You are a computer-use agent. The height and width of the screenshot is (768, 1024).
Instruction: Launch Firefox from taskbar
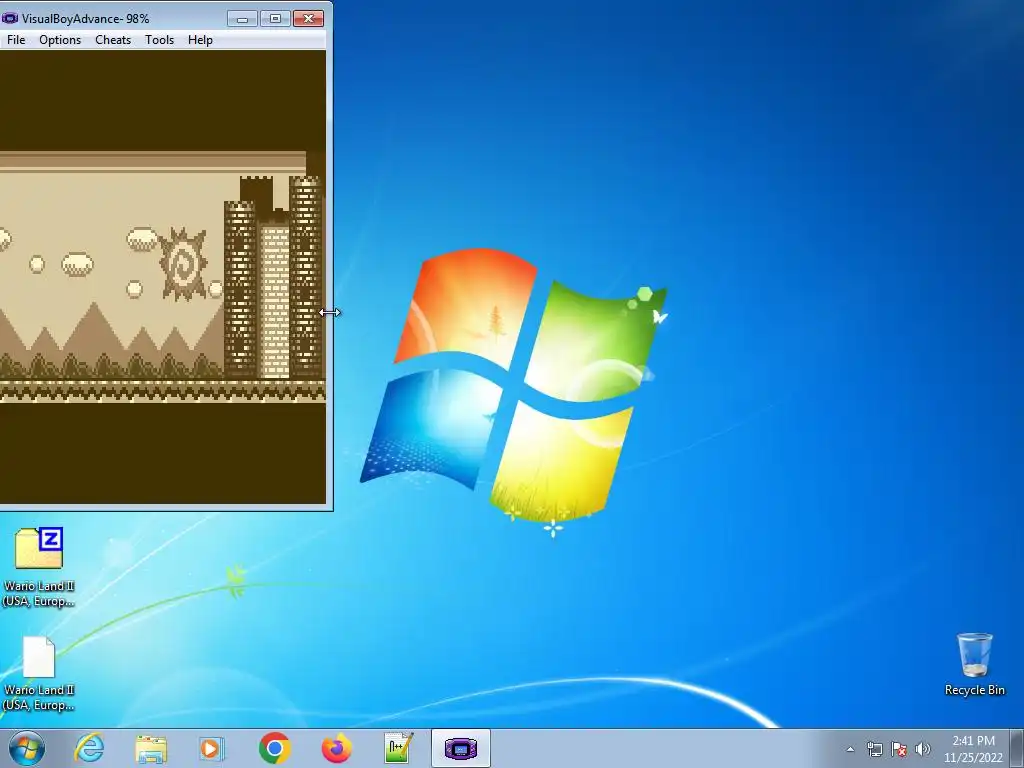[336, 748]
